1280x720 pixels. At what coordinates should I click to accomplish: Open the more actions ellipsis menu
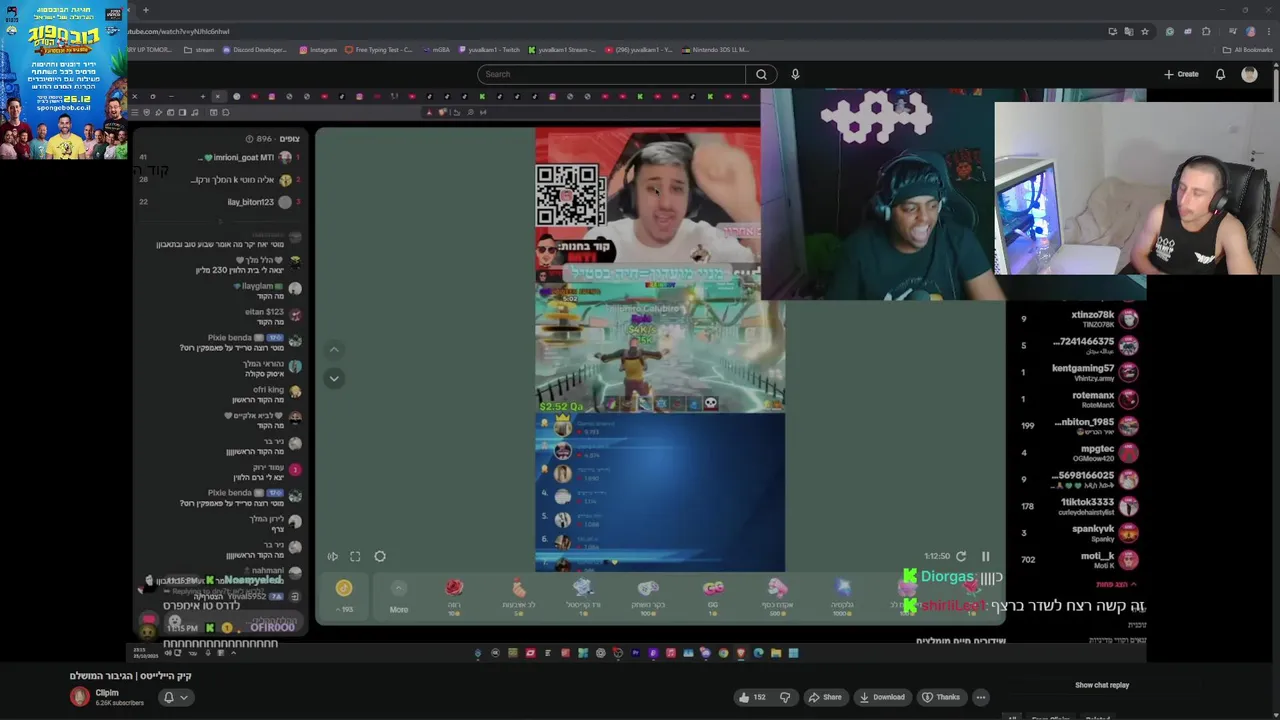pos(981,697)
